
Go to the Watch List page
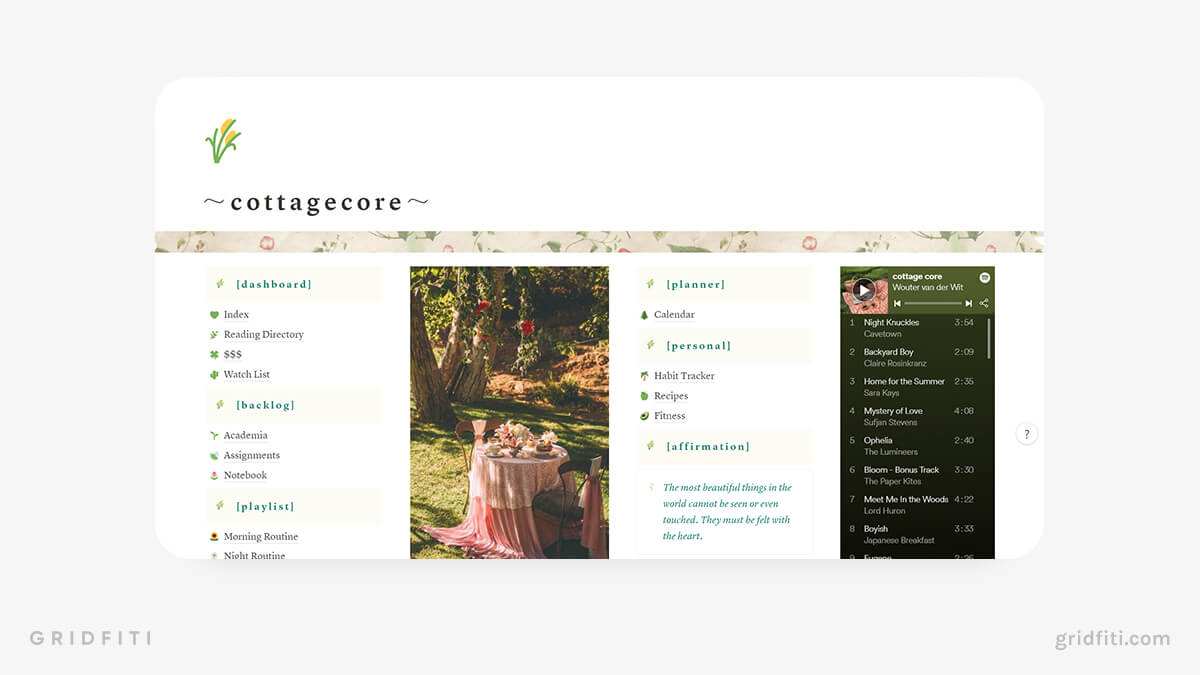(x=246, y=375)
